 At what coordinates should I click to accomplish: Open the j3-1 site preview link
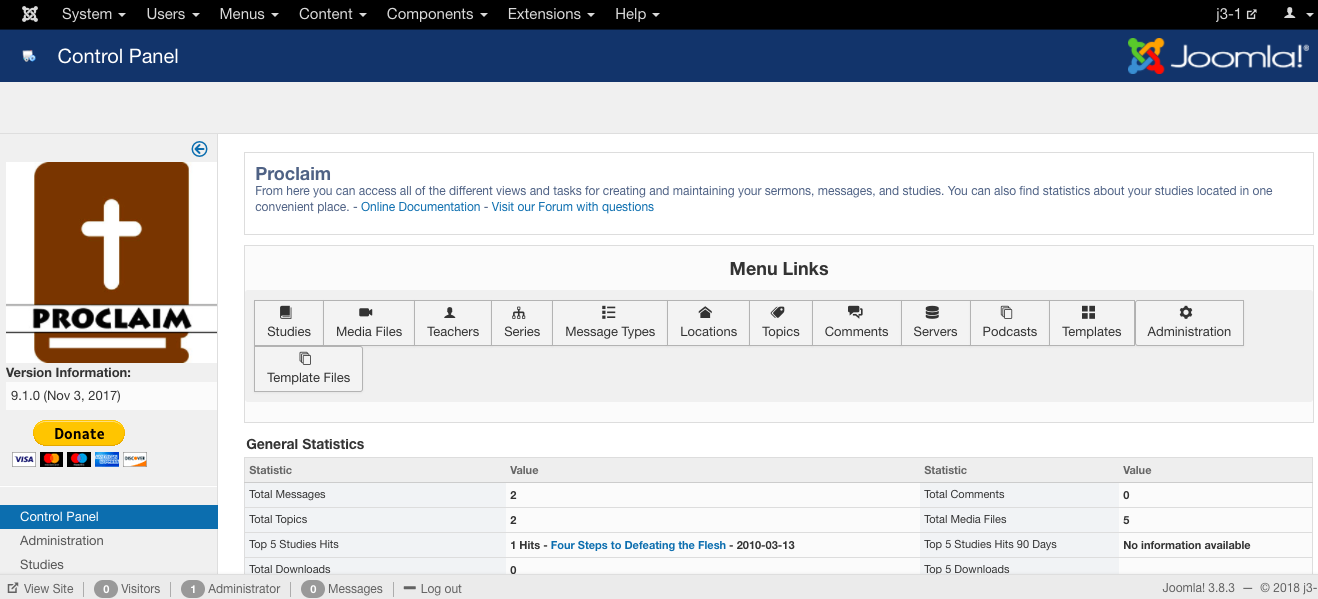pos(1236,14)
